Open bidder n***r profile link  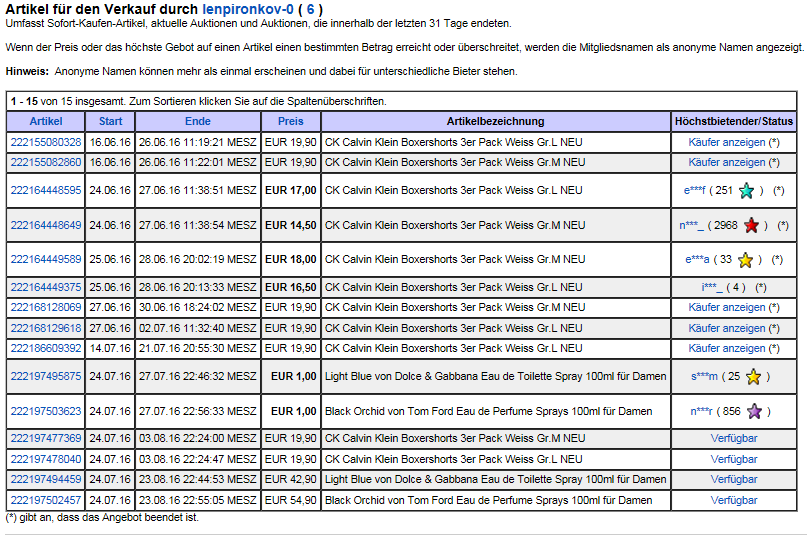coord(701,412)
